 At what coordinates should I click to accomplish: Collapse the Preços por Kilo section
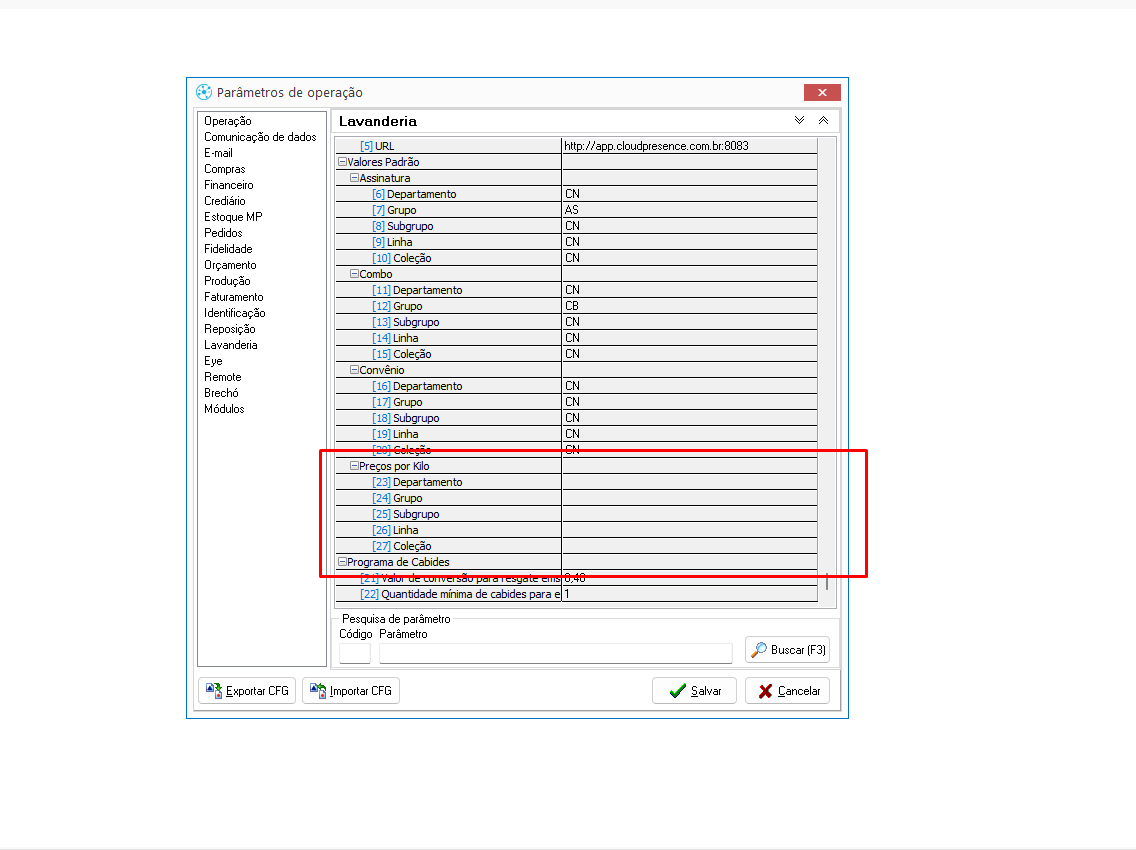[354, 466]
